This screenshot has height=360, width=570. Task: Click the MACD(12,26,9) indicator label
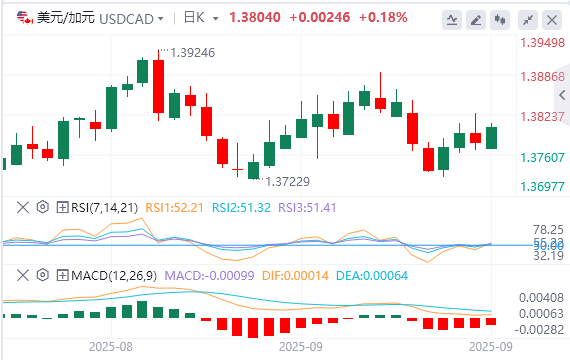(114, 276)
